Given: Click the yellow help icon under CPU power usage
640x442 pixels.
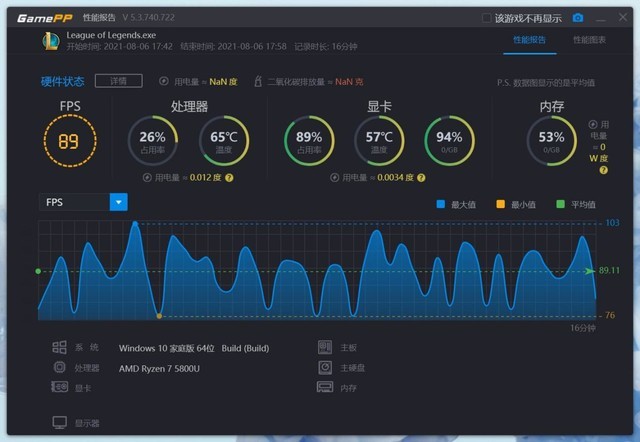Looking at the screenshot, I should coord(229,177).
